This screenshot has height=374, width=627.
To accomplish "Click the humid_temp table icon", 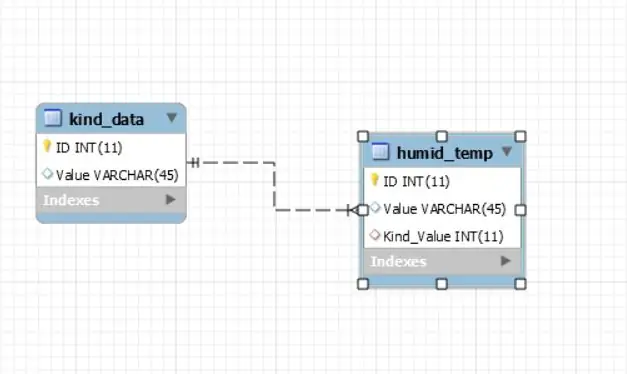I will [x=380, y=152].
